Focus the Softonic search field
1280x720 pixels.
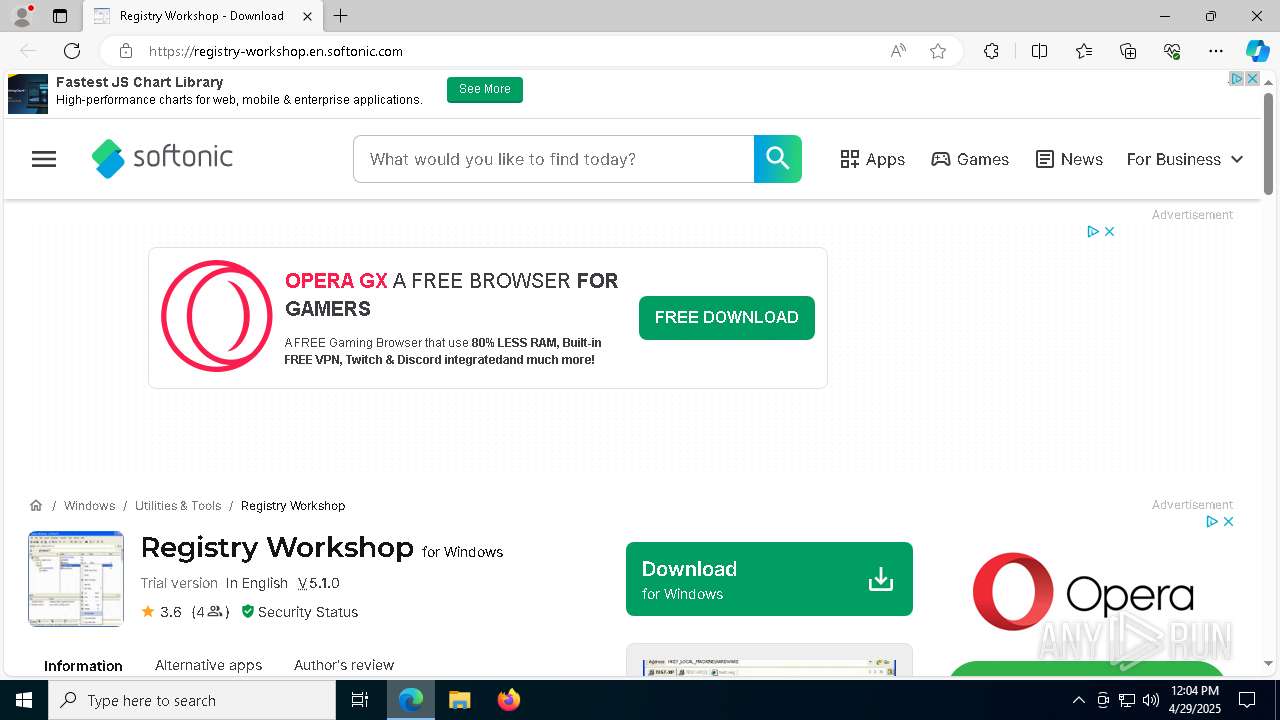[x=554, y=159]
